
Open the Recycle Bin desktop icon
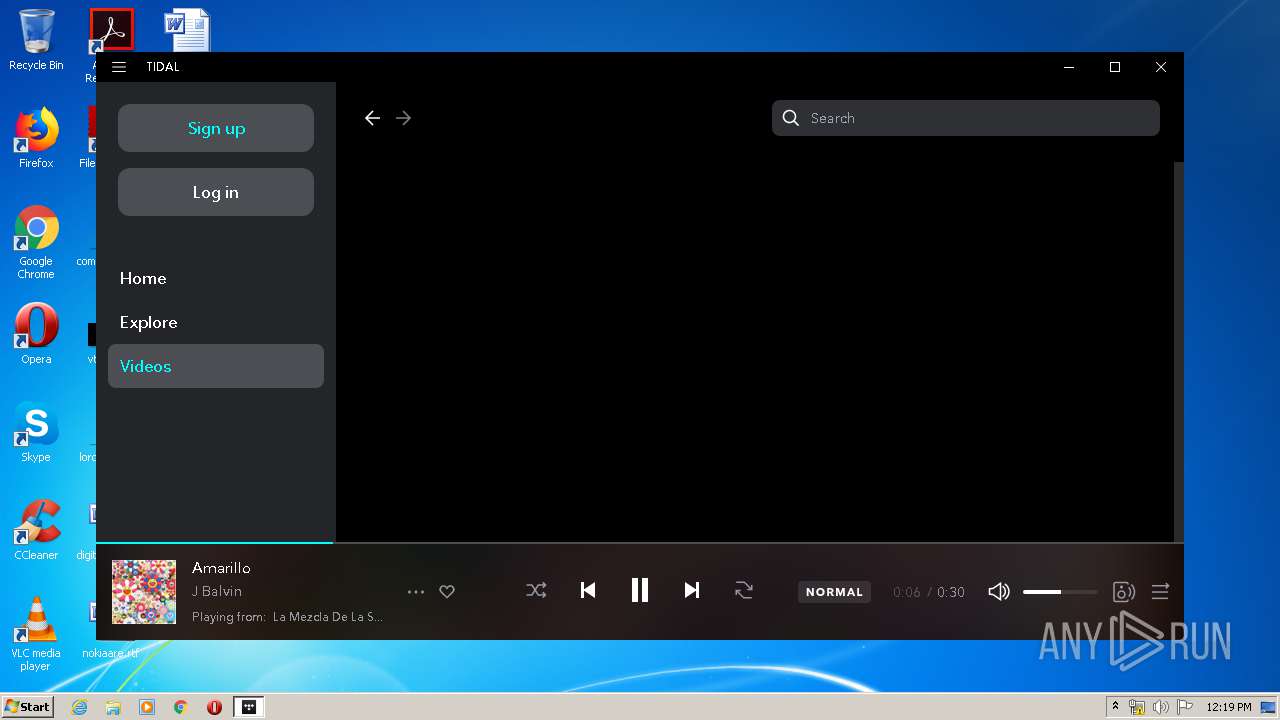click(x=36, y=40)
